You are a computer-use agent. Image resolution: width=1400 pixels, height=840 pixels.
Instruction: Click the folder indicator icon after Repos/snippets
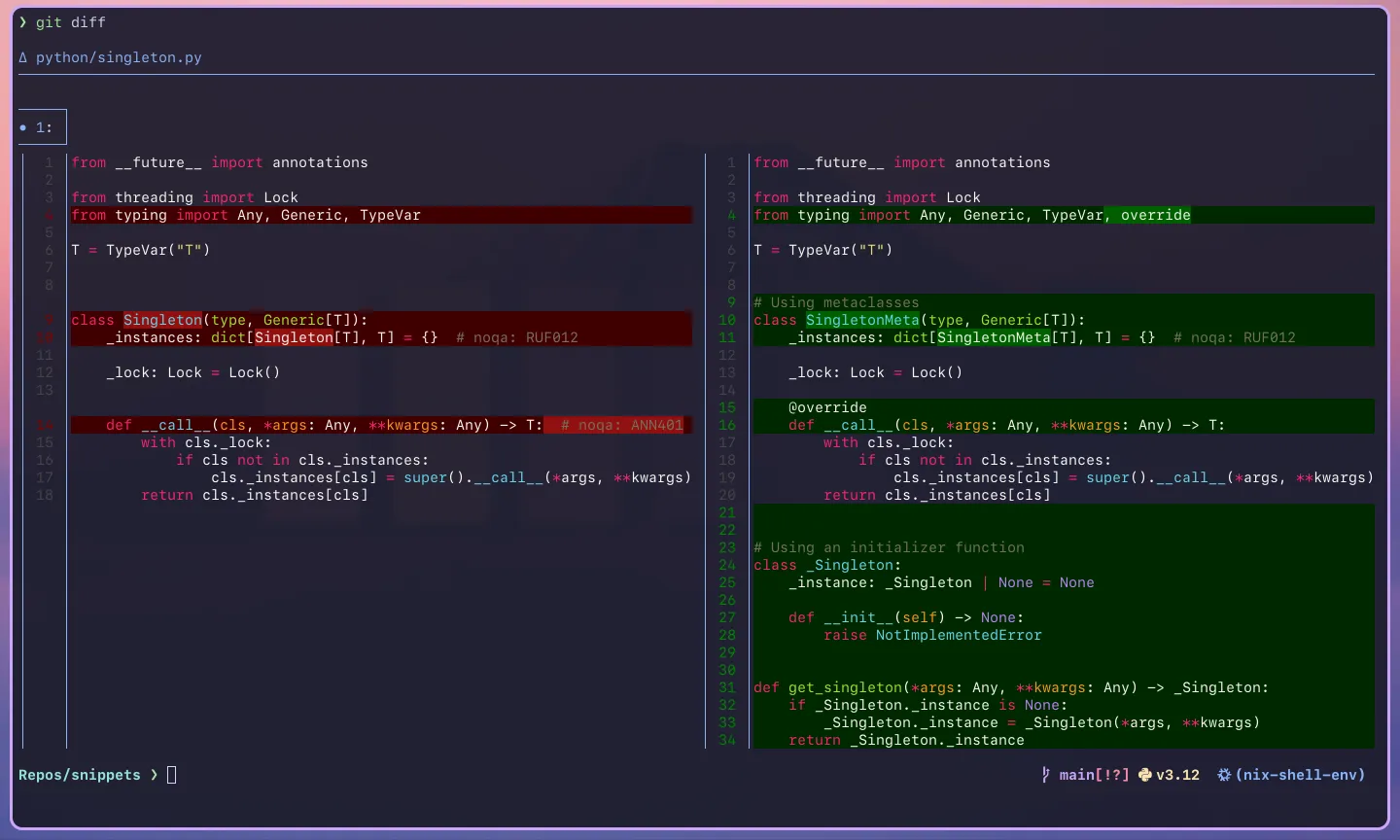click(171, 774)
